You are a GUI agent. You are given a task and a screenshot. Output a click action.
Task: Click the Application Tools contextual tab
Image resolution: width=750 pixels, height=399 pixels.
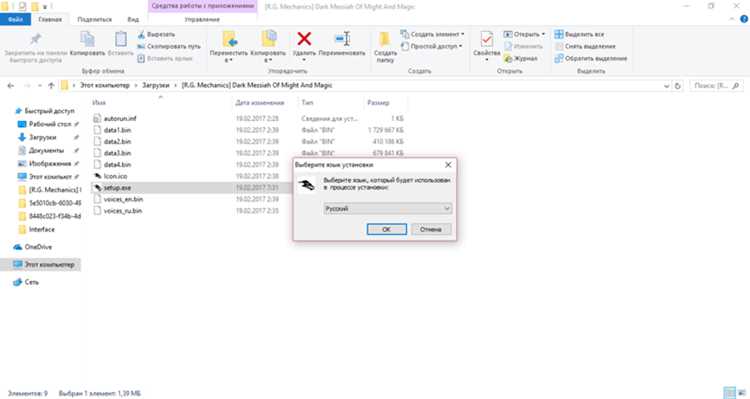pyautogui.click(x=203, y=6)
